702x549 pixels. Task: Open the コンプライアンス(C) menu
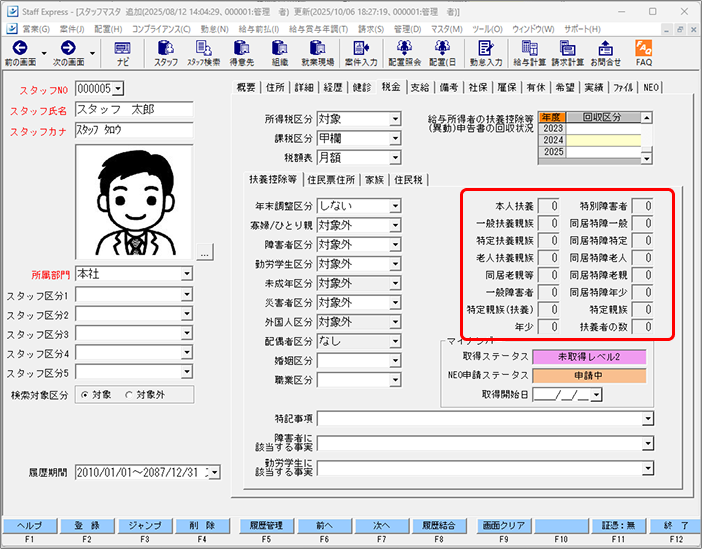pos(161,29)
